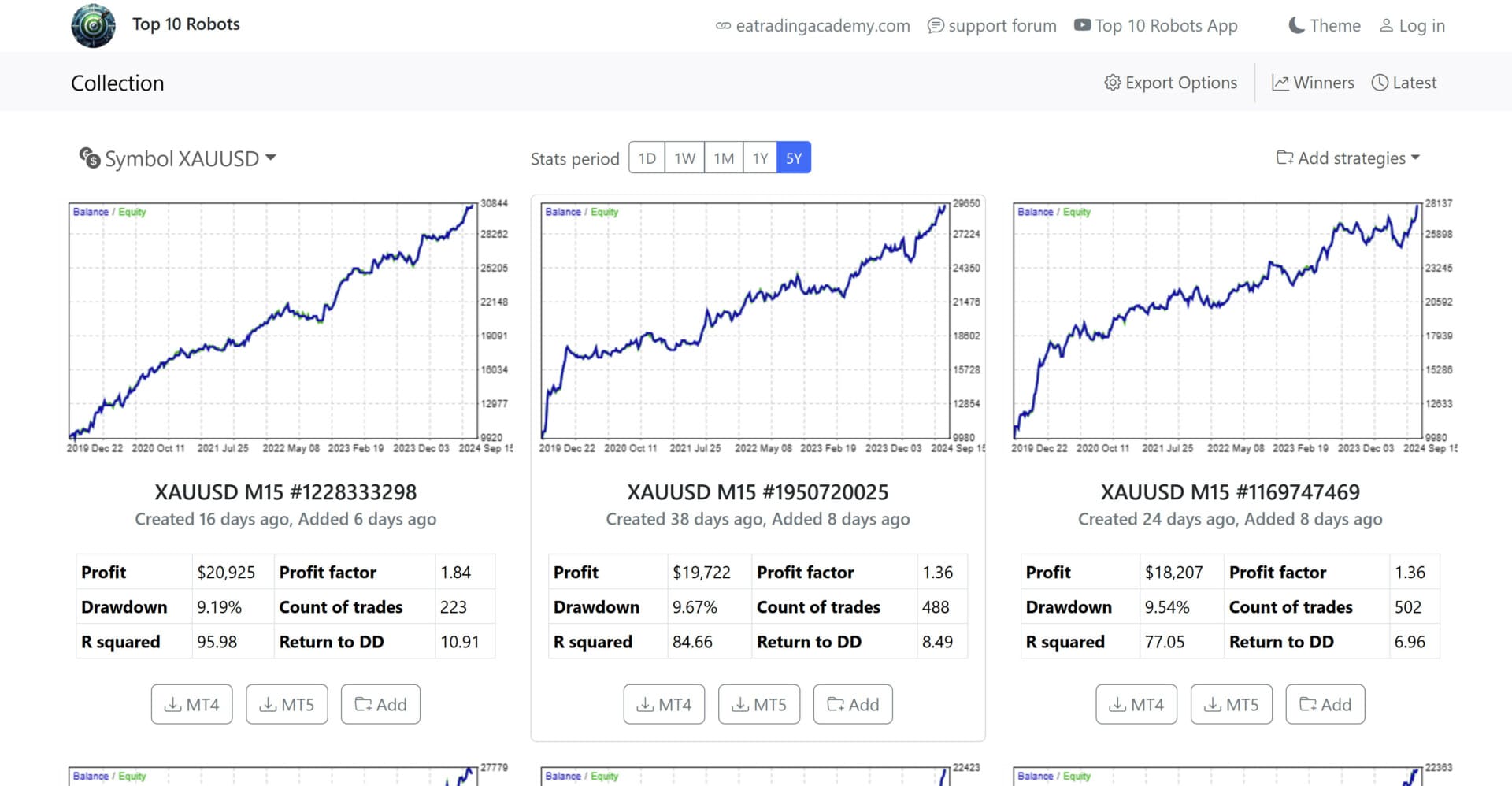The image size is (1512, 786).
Task: Expand the Add strategies dropdown
Action: [x=1348, y=158]
